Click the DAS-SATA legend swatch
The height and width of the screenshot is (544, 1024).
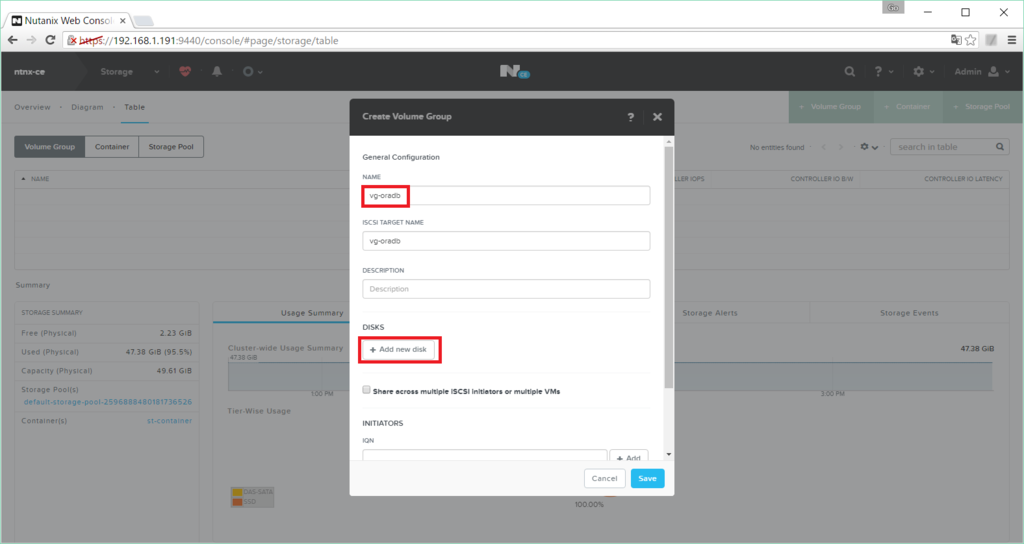237,492
